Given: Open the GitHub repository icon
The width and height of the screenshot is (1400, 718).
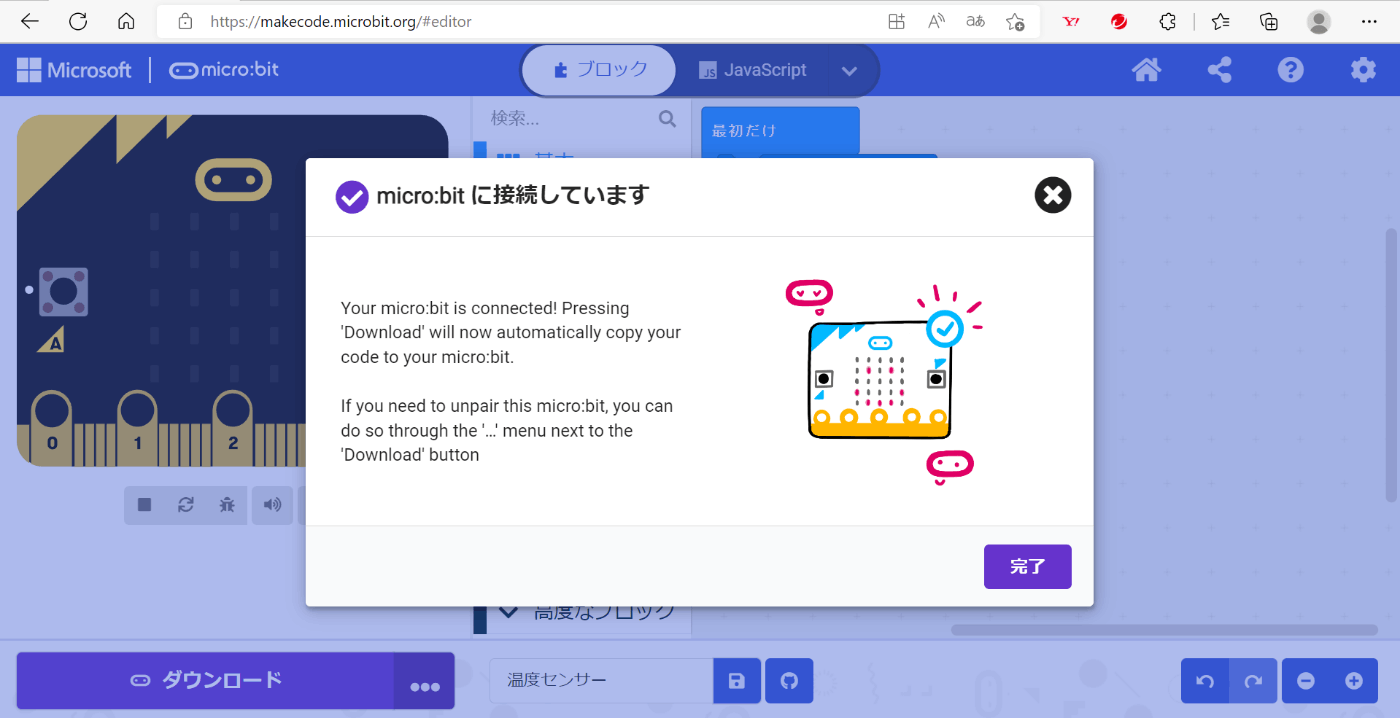Looking at the screenshot, I should [x=789, y=681].
